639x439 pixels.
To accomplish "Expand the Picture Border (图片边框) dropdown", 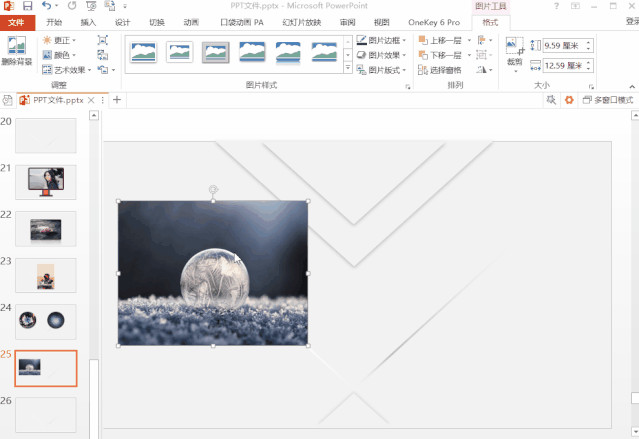I will (x=381, y=41).
